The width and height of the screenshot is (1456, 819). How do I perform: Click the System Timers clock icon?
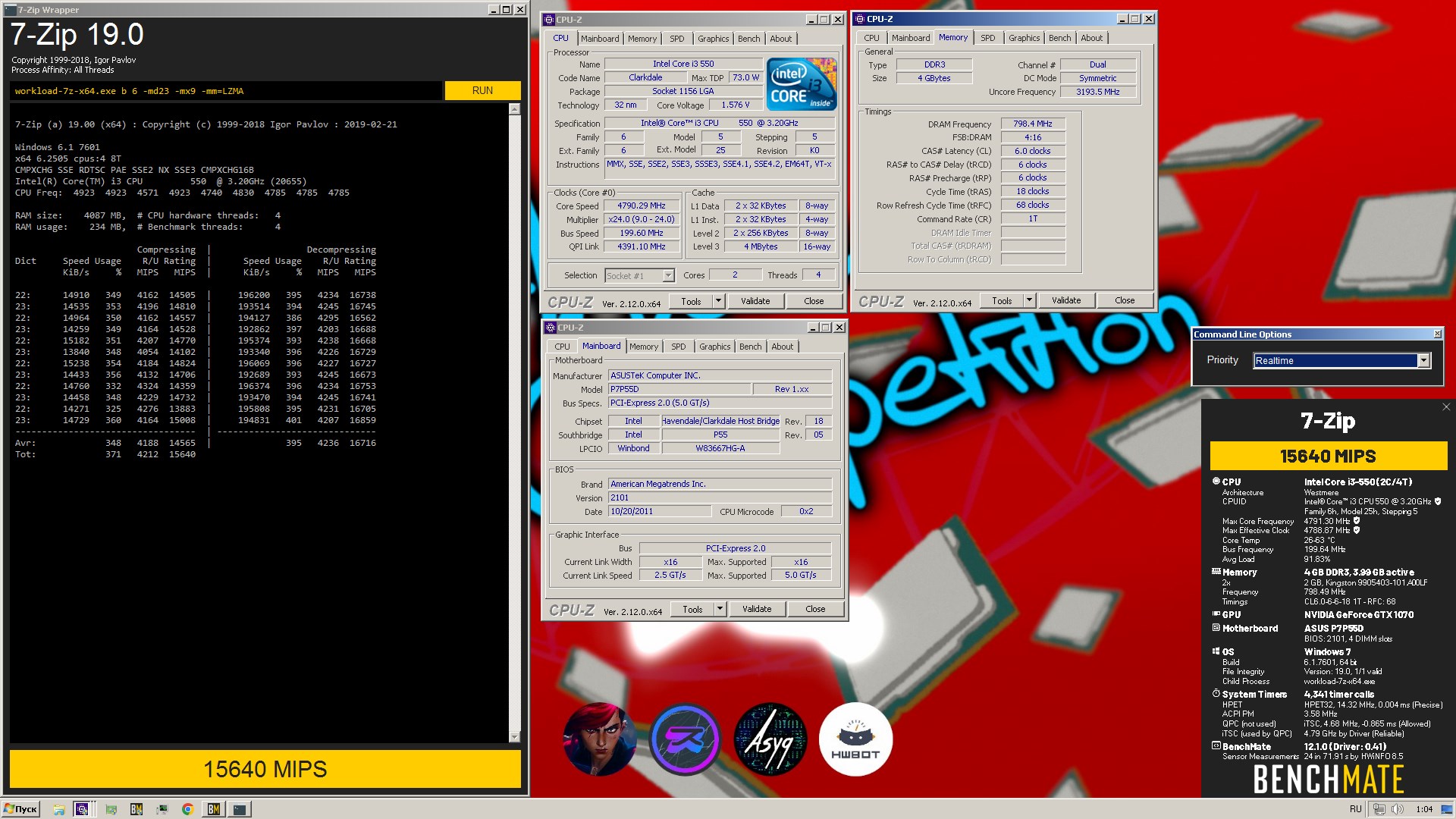[1216, 694]
